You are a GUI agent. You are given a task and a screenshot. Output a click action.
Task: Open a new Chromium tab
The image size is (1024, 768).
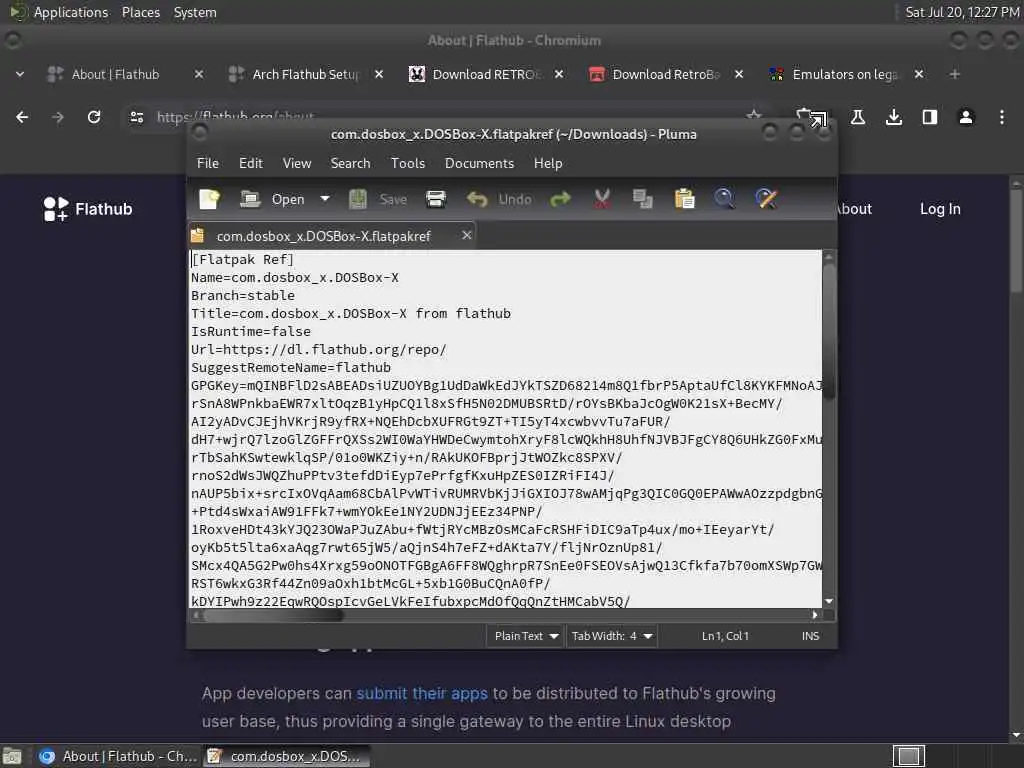point(955,74)
